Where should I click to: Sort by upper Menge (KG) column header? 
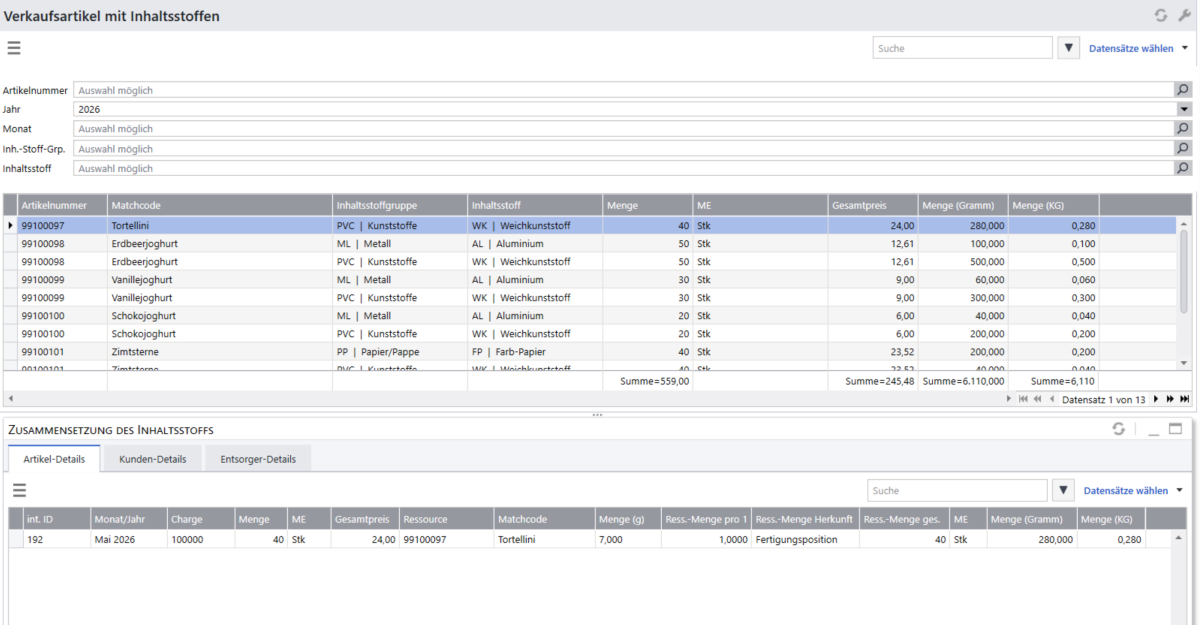1053,204
